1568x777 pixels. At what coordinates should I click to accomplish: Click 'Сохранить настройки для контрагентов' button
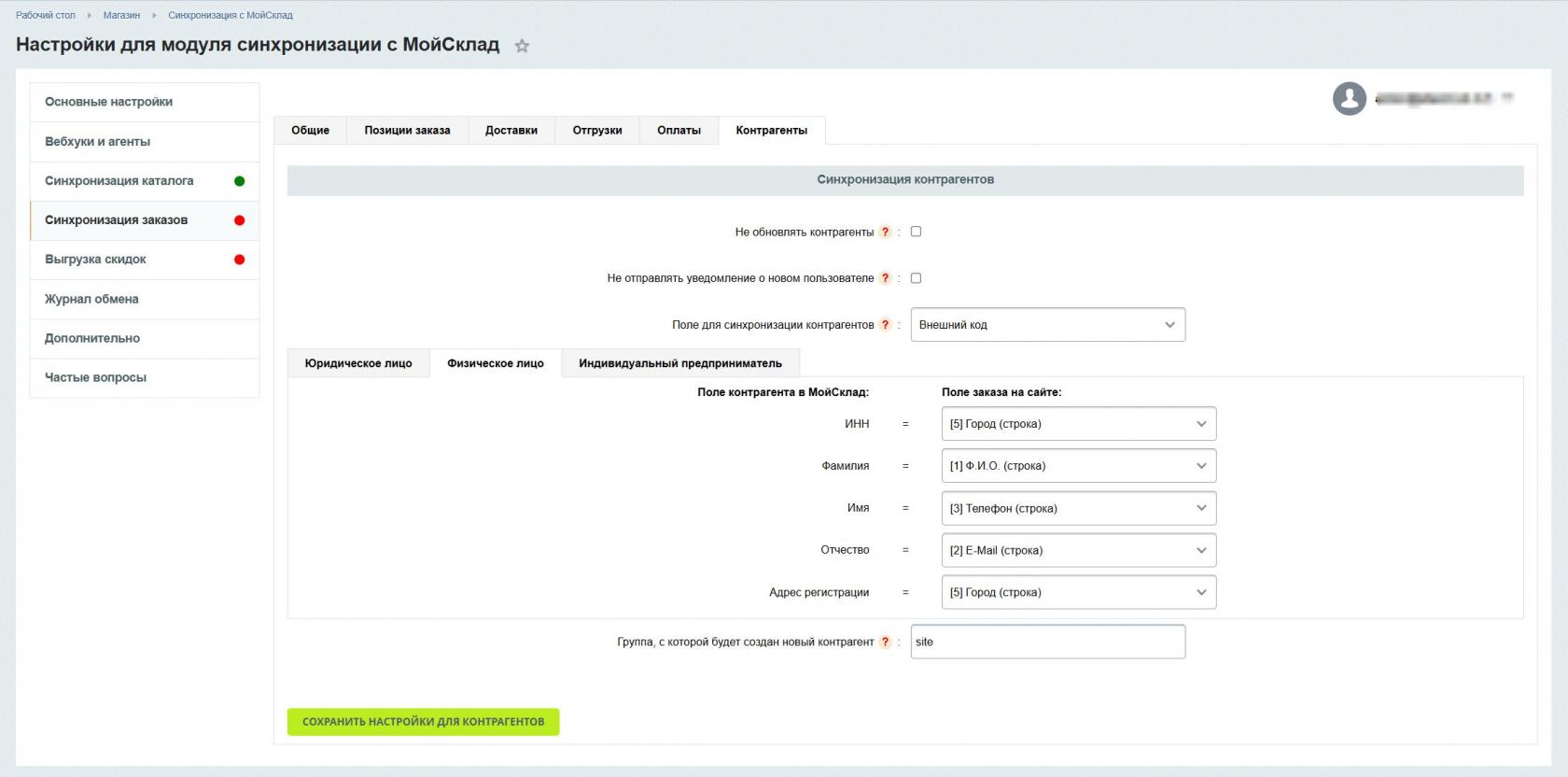[x=423, y=722]
